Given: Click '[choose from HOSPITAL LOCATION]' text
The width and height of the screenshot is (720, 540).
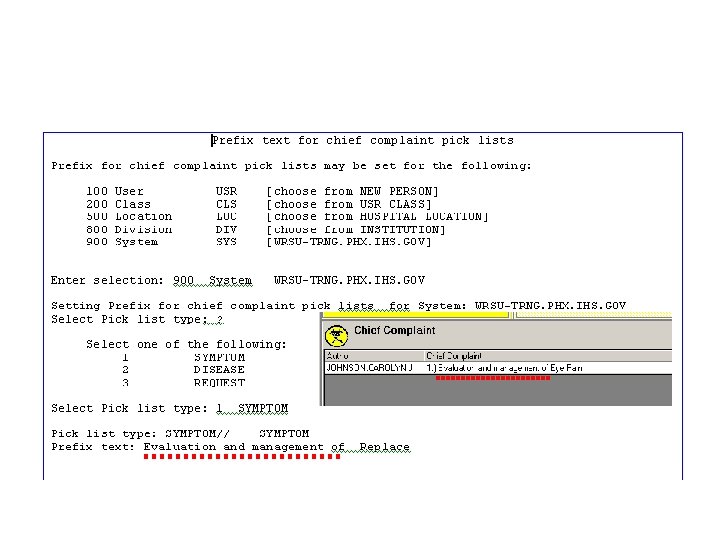Looking at the screenshot, I should point(377,216).
